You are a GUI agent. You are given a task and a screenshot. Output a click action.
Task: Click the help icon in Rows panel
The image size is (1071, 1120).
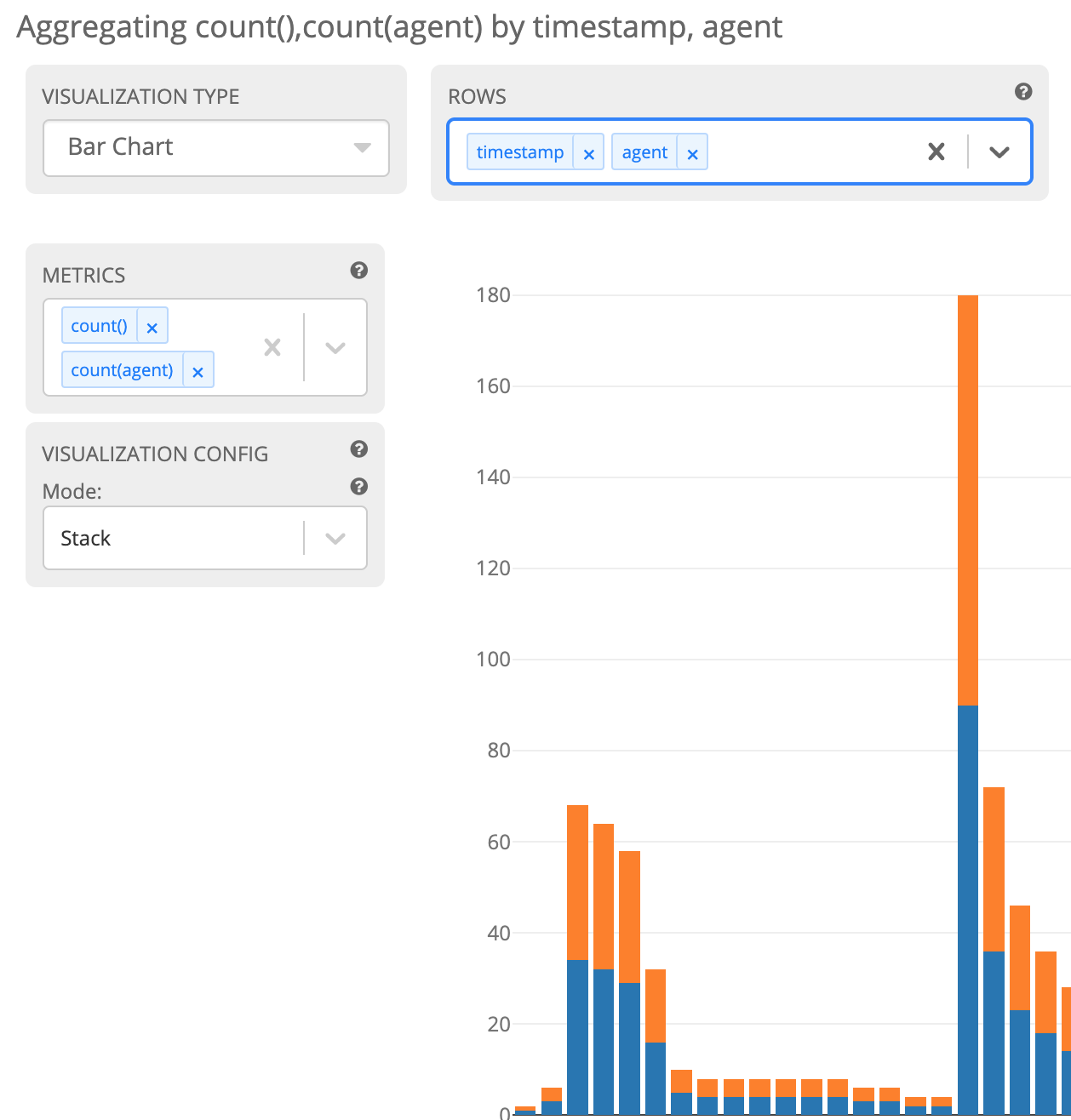[1023, 92]
